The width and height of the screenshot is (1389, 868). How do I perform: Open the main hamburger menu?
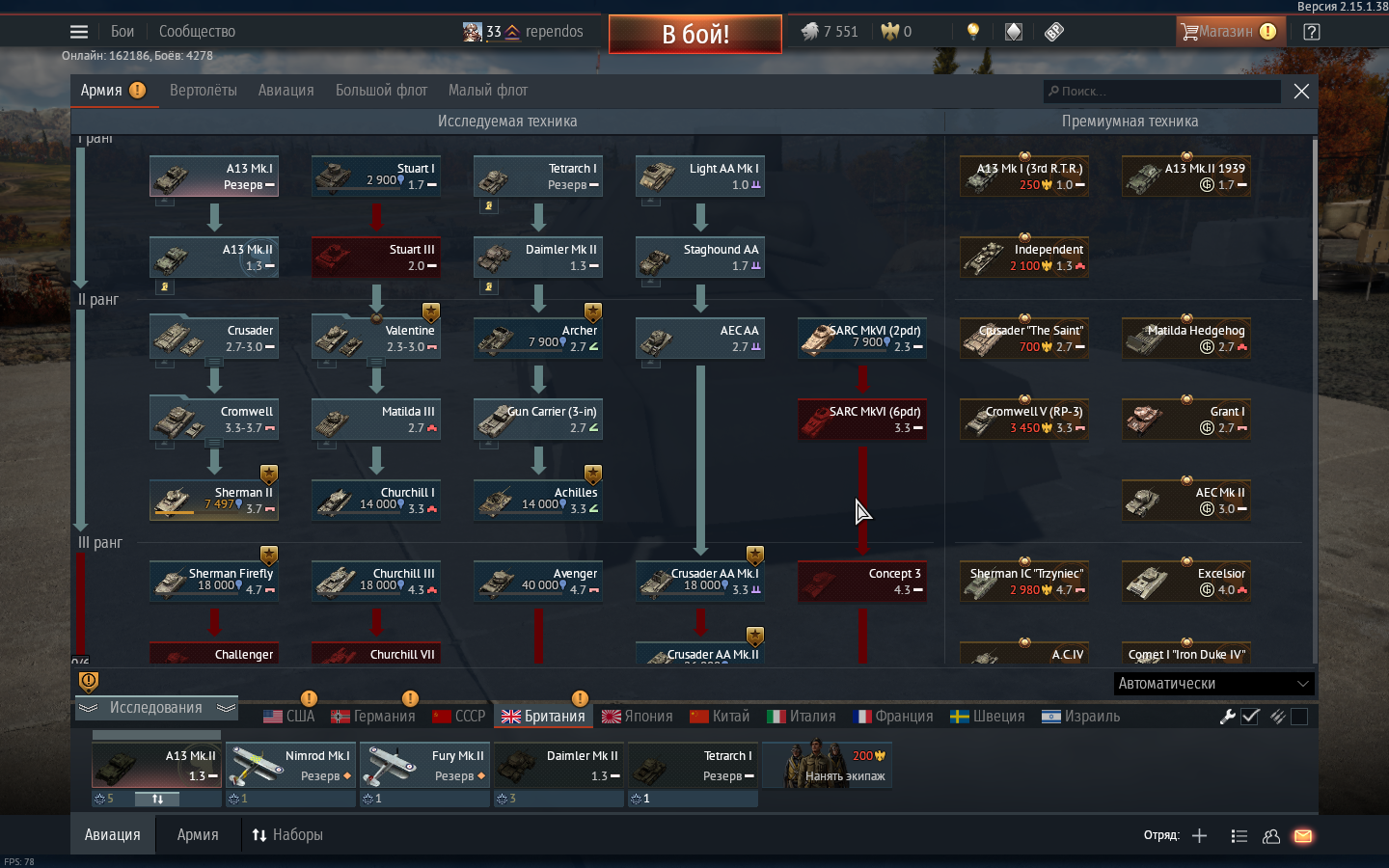79,32
